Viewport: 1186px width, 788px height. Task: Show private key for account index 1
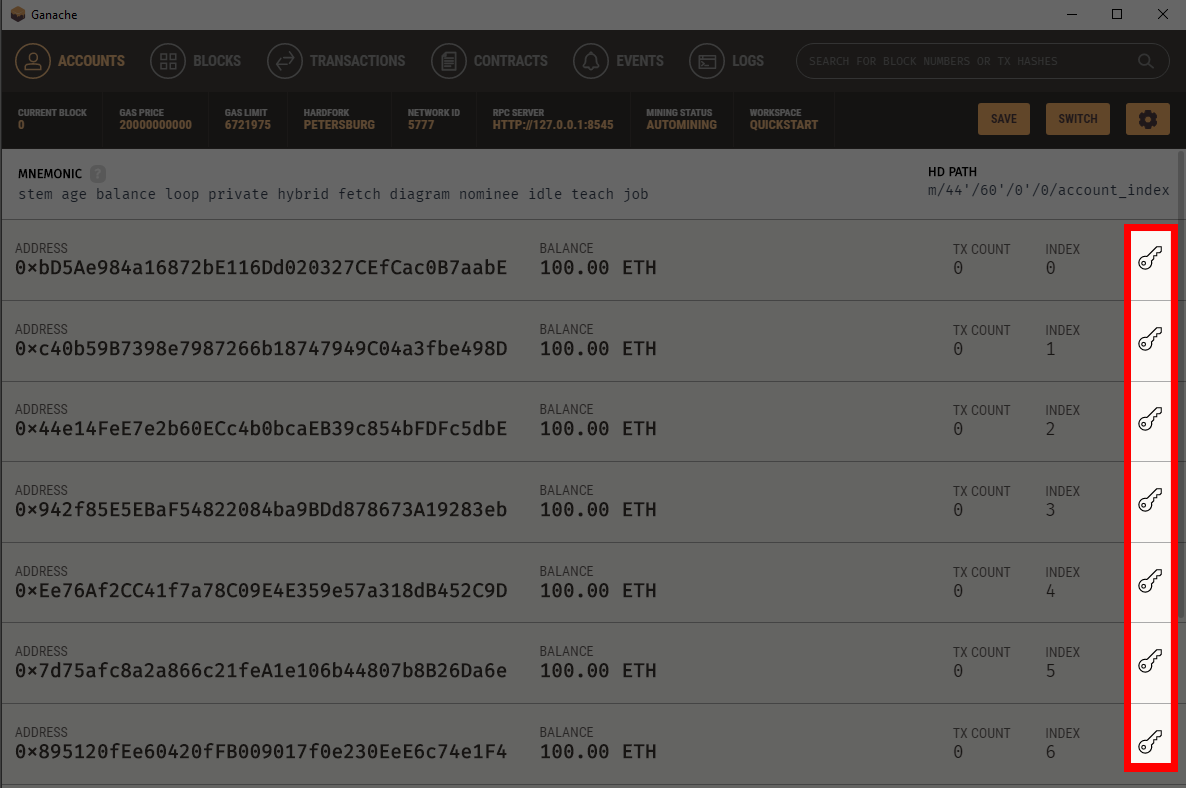(1150, 340)
